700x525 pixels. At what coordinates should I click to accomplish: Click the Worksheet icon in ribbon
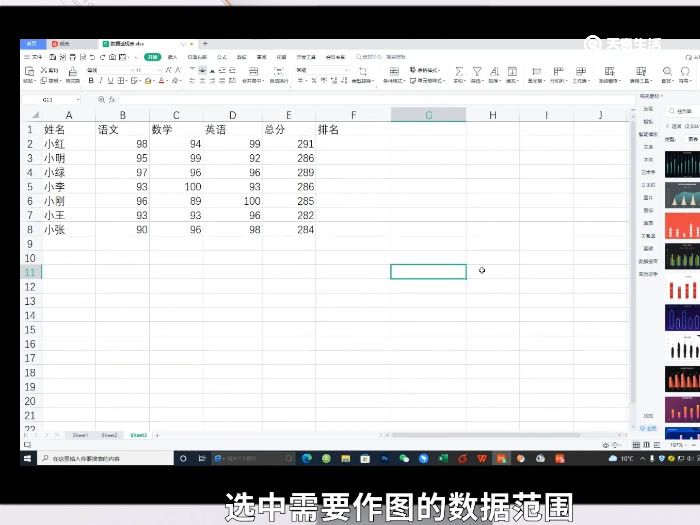pyautogui.click(x=581, y=71)
